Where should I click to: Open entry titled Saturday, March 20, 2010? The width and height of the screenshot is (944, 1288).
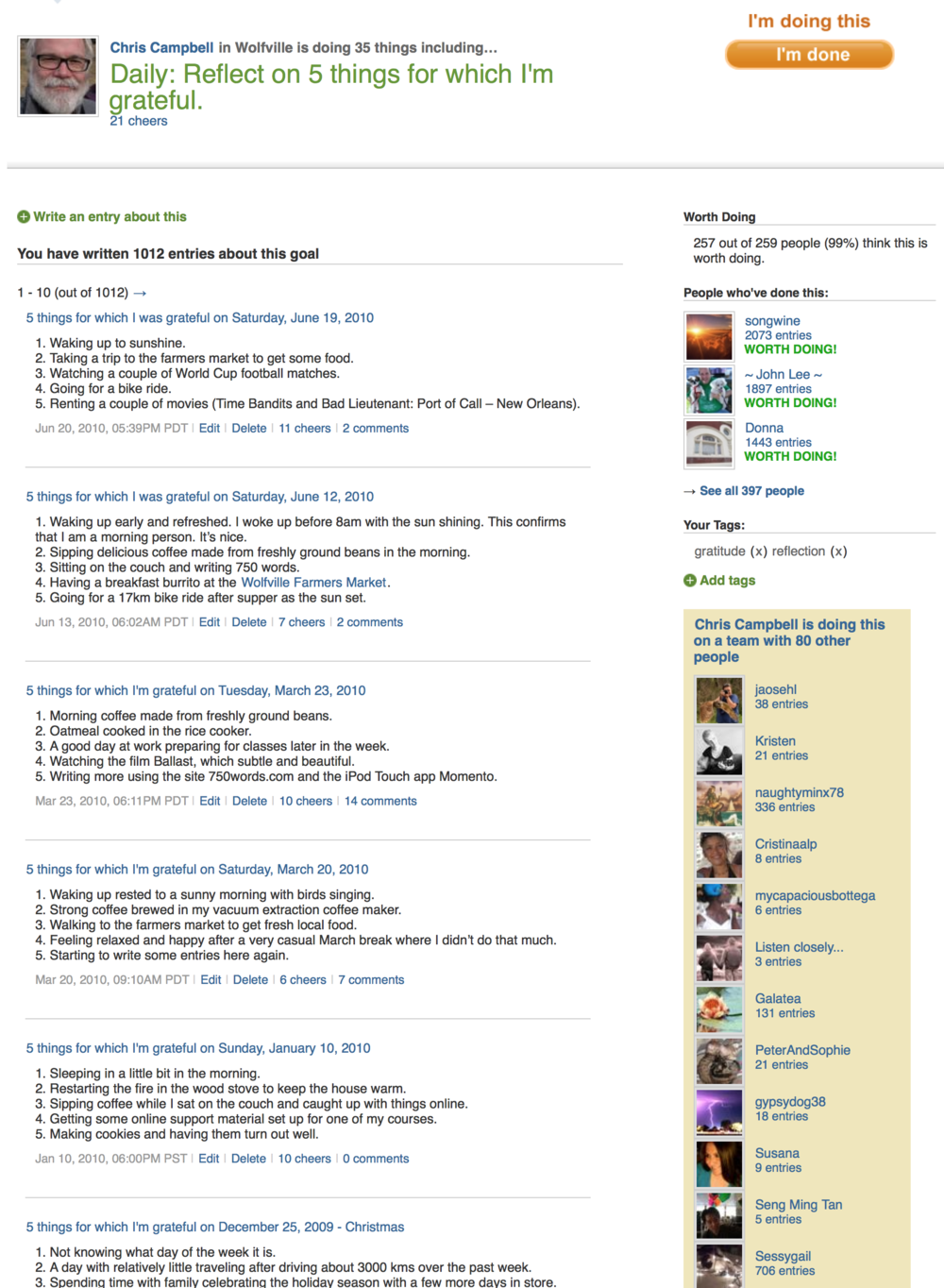[197, 870]
